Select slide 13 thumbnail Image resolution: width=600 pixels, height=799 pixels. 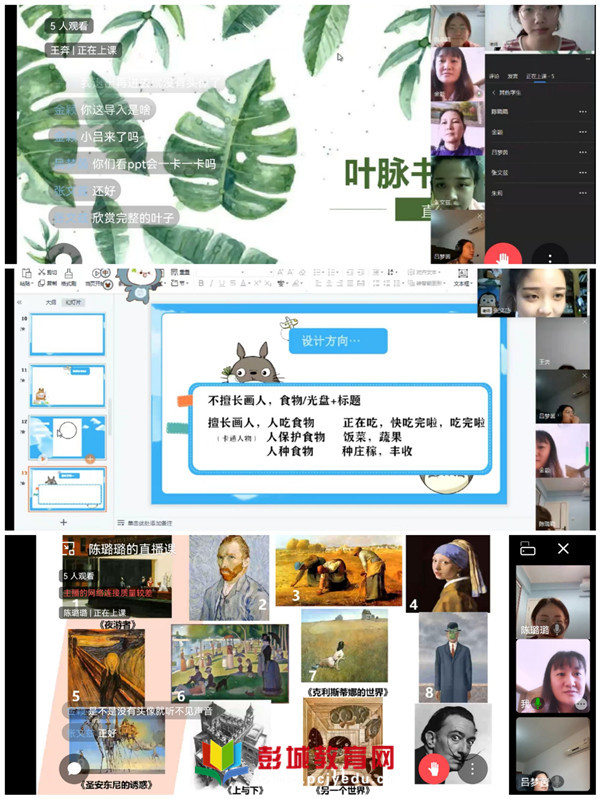point(67,489)
